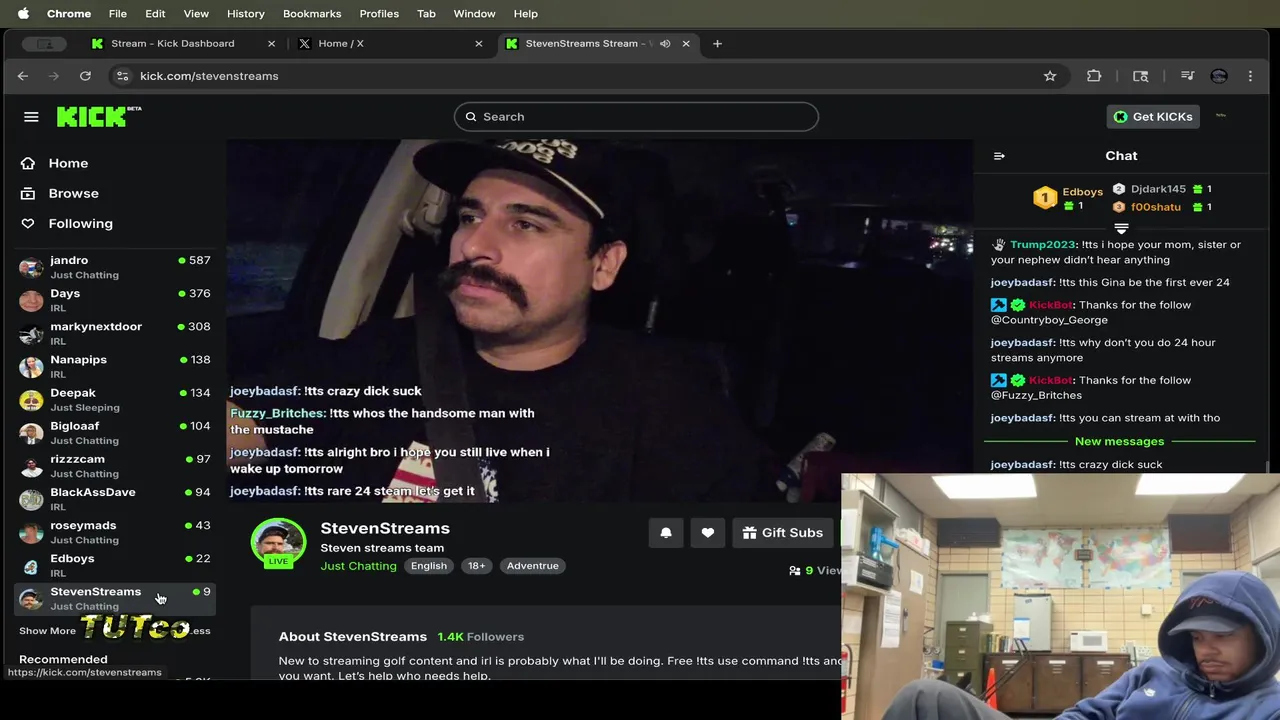The width and height of the screenshot is (1280, 720).
Task: Click the Gift Subs button
Action: [783, 533]
